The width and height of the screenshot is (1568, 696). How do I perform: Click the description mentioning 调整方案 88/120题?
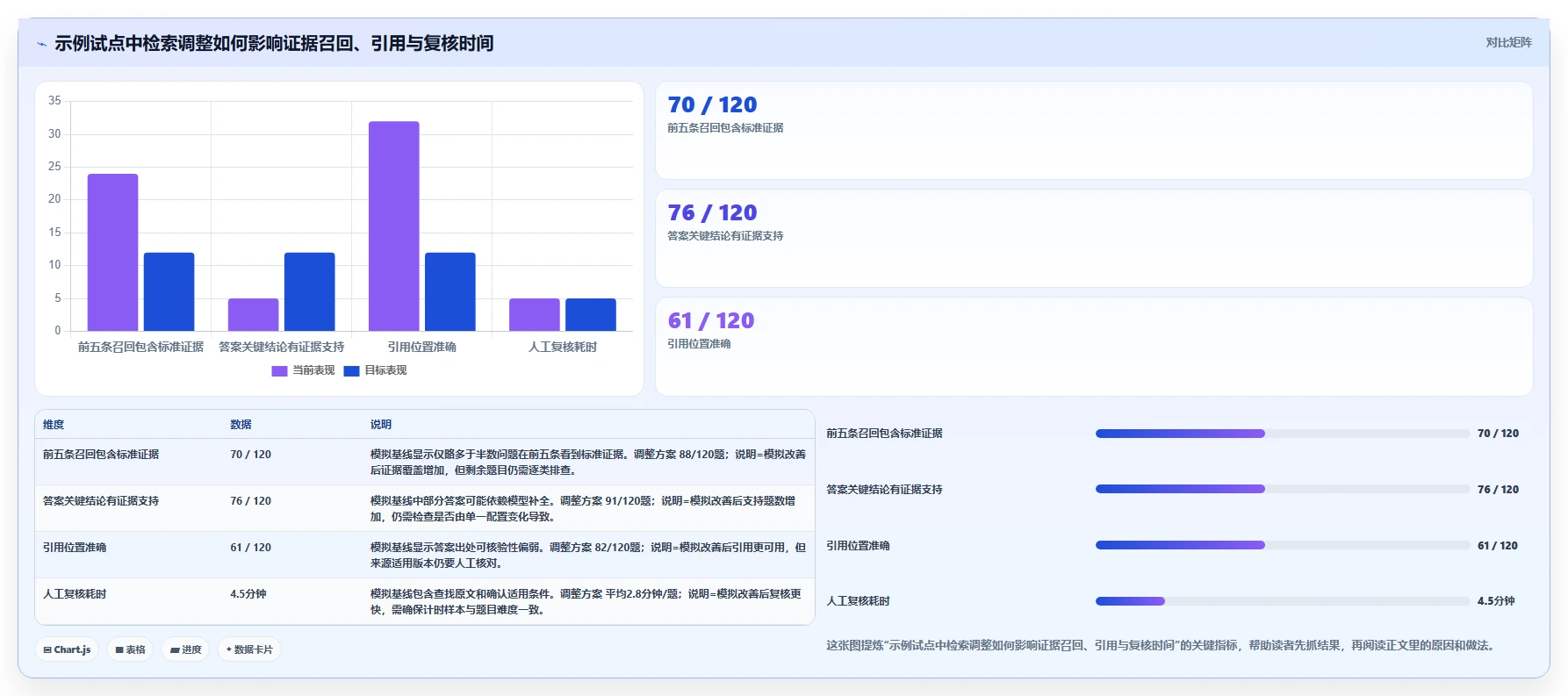click(588, 463)
